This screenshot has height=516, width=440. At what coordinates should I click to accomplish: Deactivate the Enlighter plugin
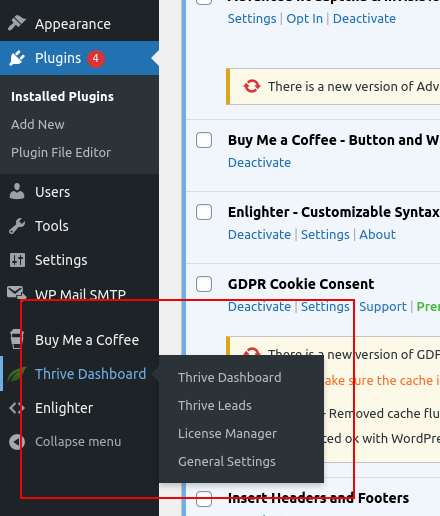[x=259, y=235]
